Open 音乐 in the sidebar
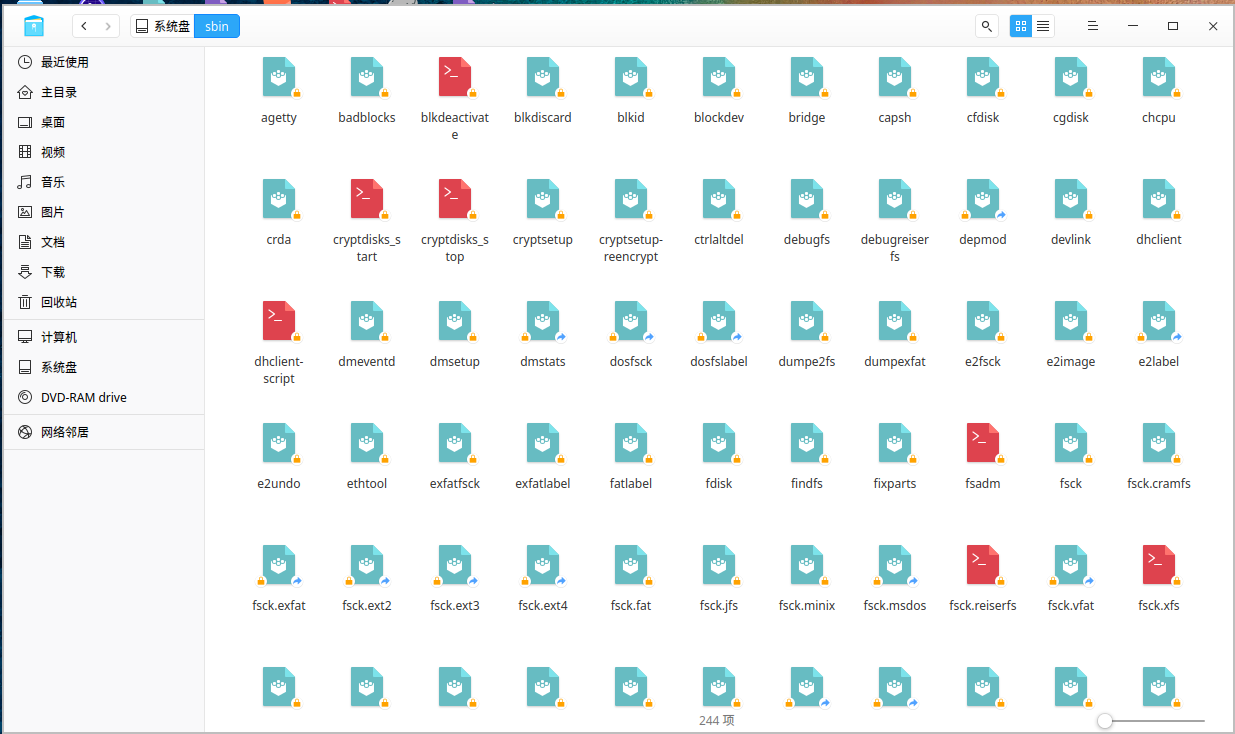This screenshot has height=734, width=1235. coord(104,182)
